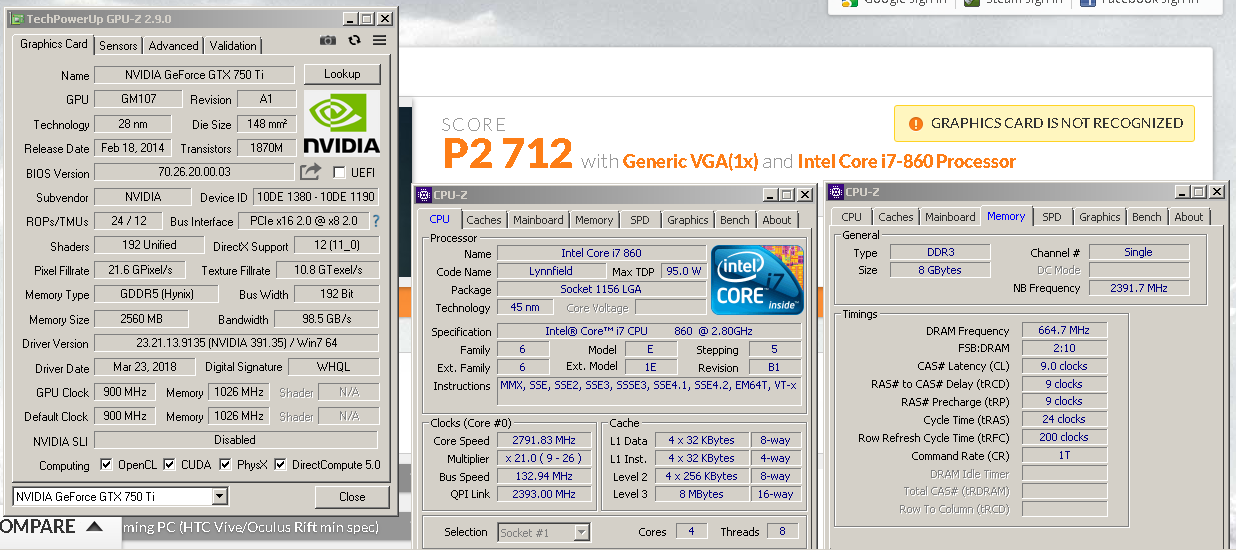The image size is (1236, 550).
Task: Open CPU tab in Memory CPU-Z window
Action: click(852, 217)
